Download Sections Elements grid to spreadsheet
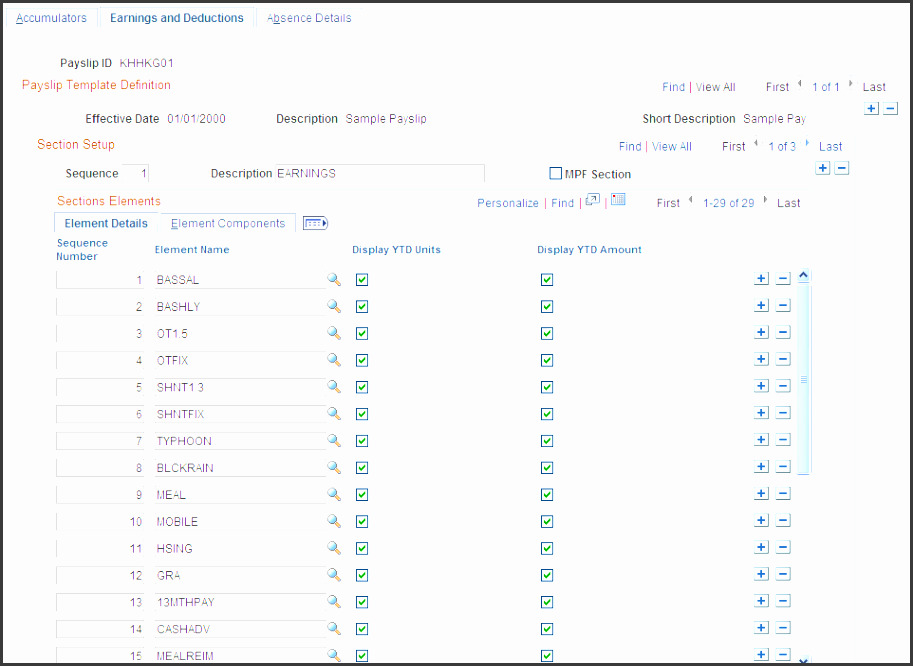This screenshot has width=913, height=666. [618, 201]
